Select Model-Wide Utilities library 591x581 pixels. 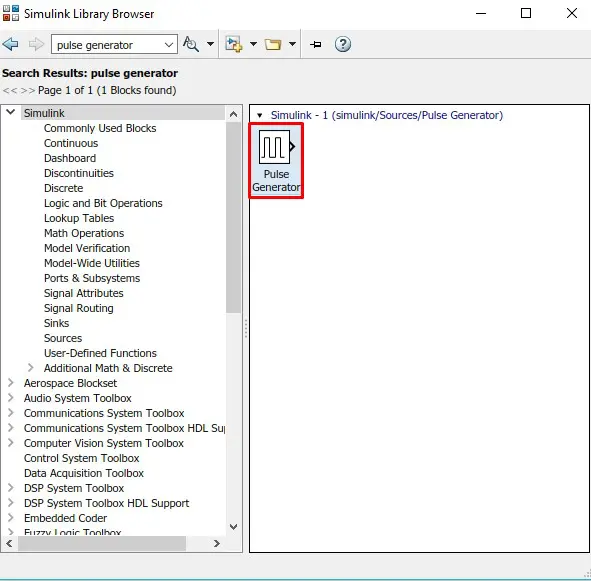(92, 263)
